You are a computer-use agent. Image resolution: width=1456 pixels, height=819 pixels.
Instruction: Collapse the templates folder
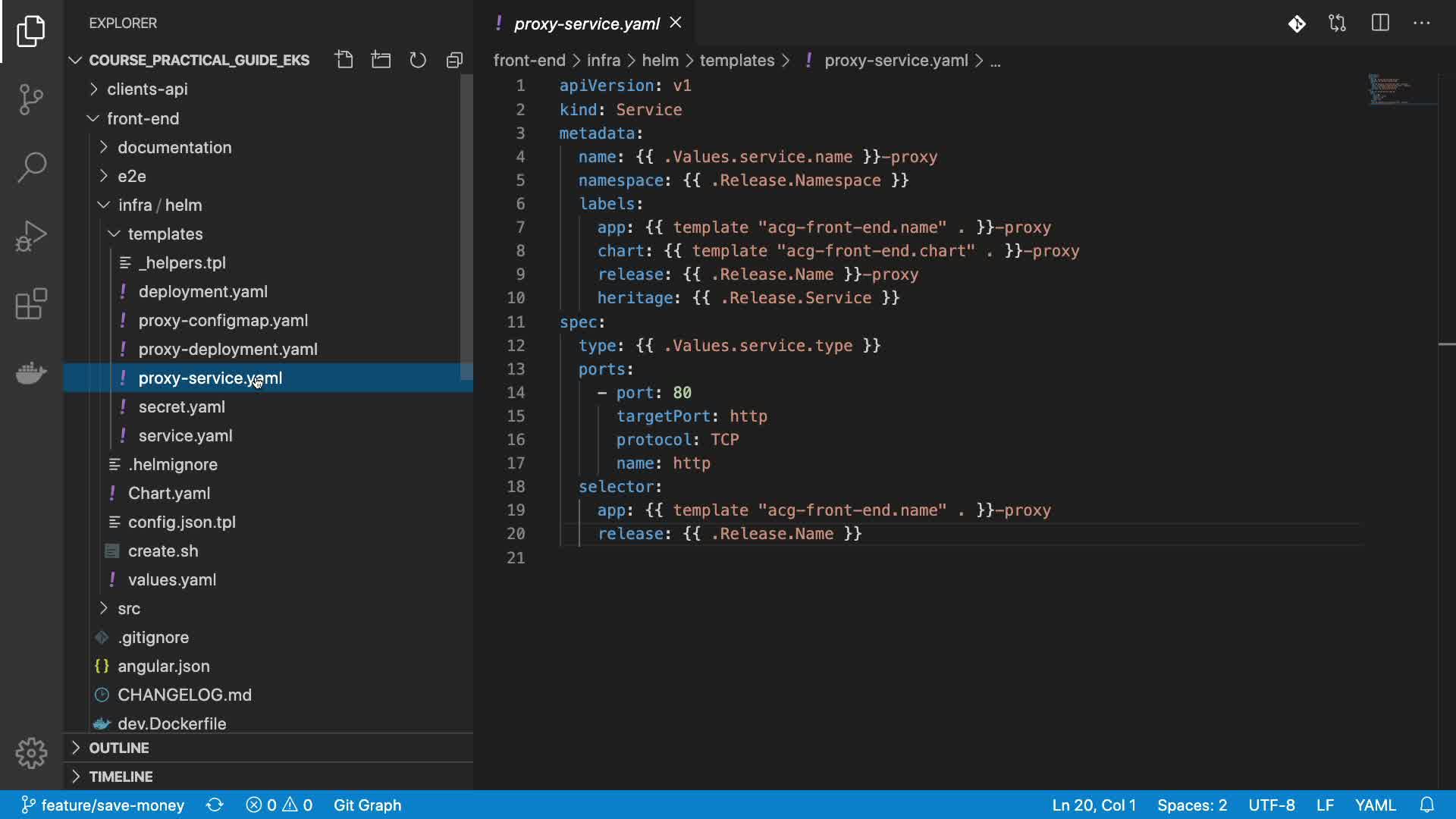pos(165,234)
